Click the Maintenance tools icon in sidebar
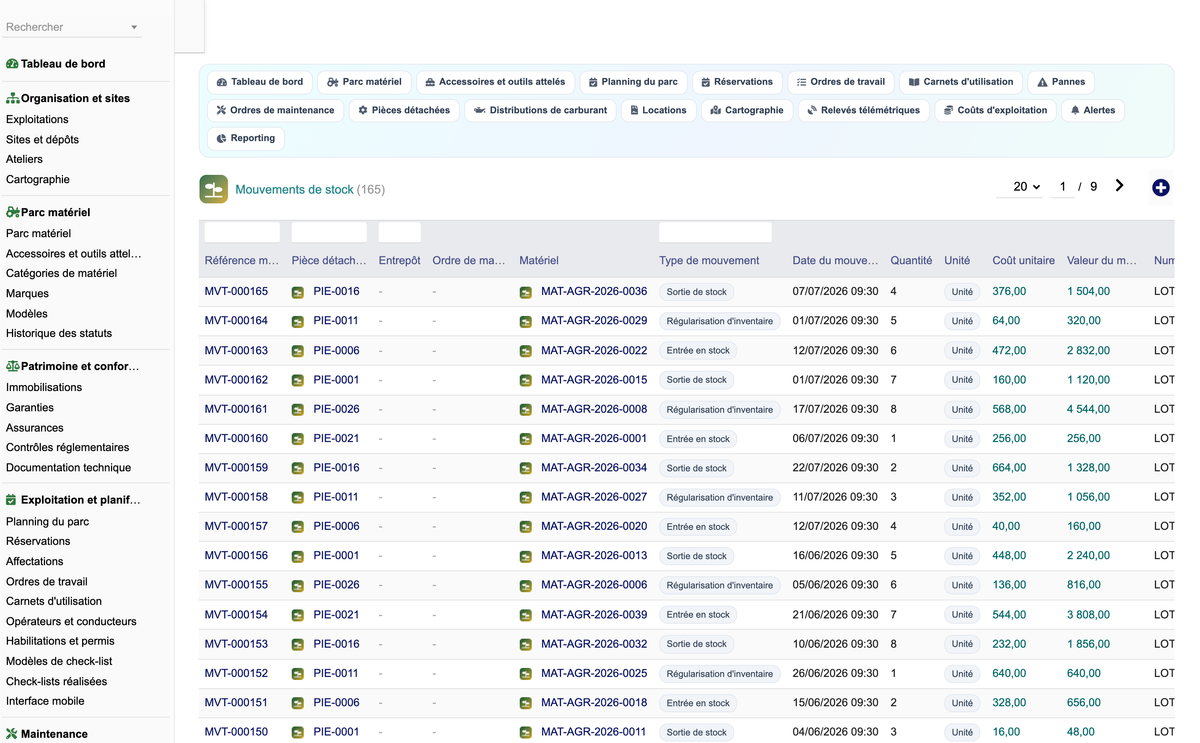Screen dimensions: 1200x743 (x=12, y=734)
